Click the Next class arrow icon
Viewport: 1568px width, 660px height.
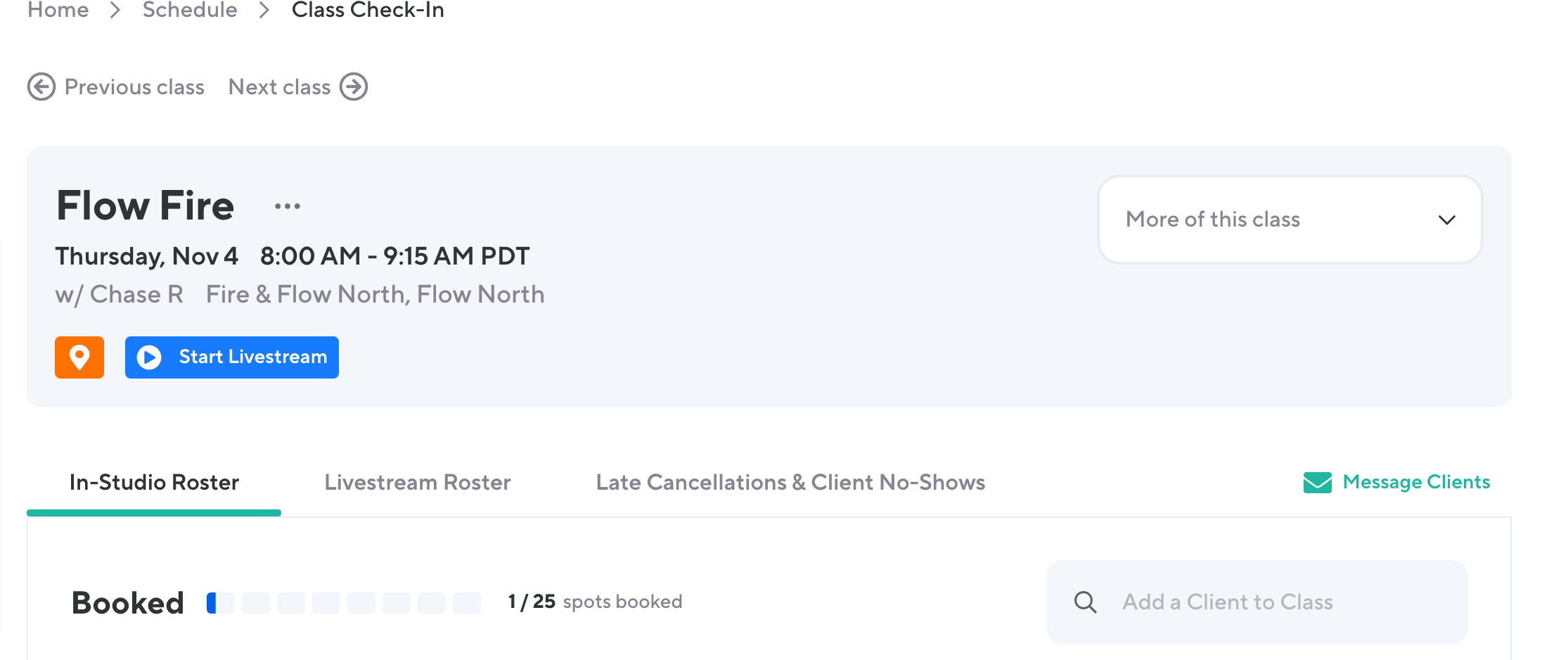(x=354, y=87)
